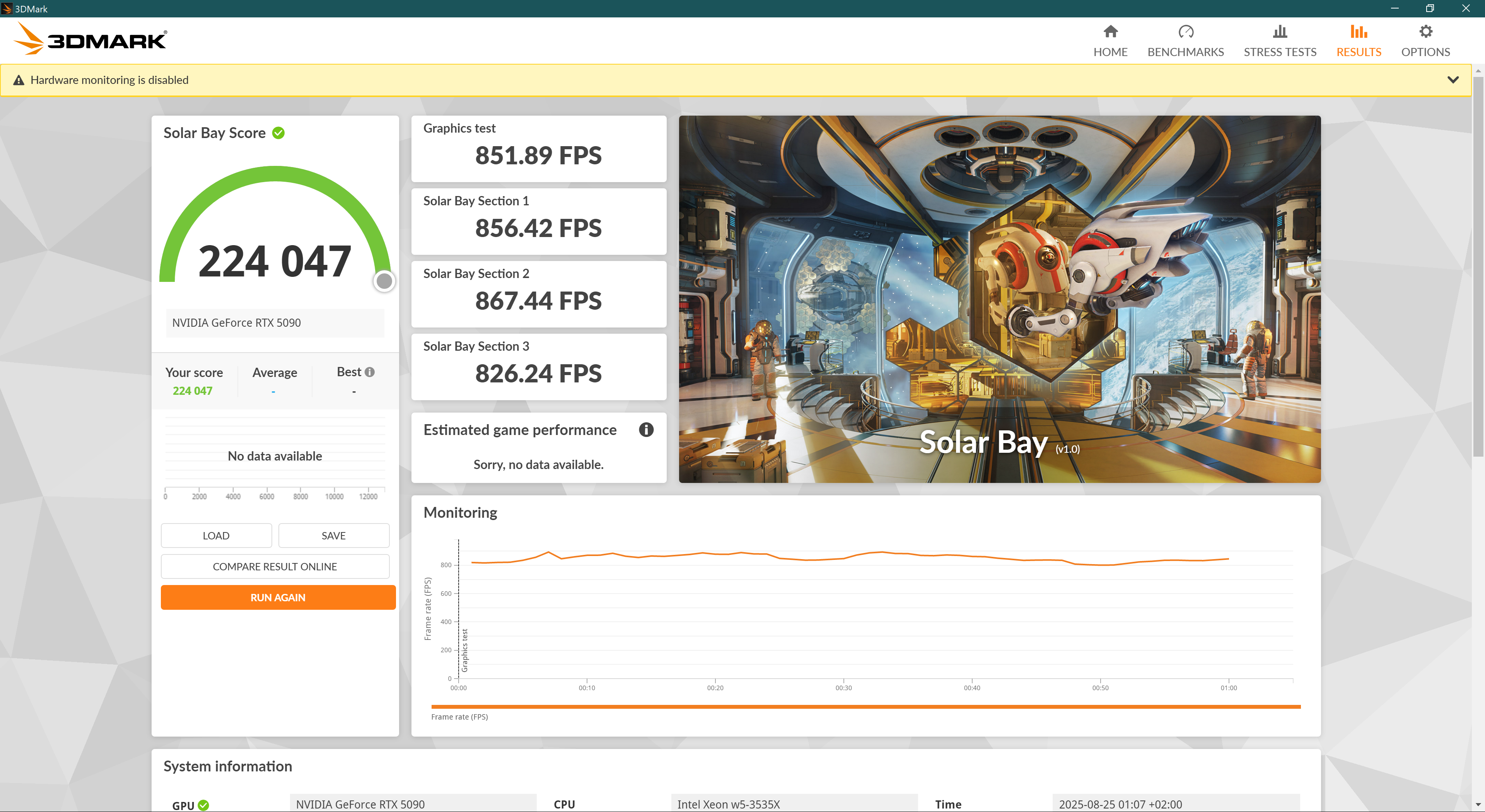
Task: Click the 01:00 marker on the chart timeline
Action: point(1229,687)
